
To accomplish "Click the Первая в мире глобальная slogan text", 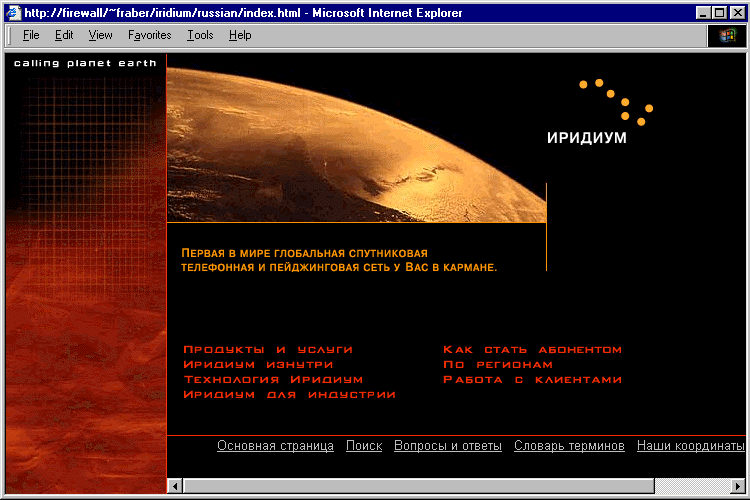I will 339,260.
